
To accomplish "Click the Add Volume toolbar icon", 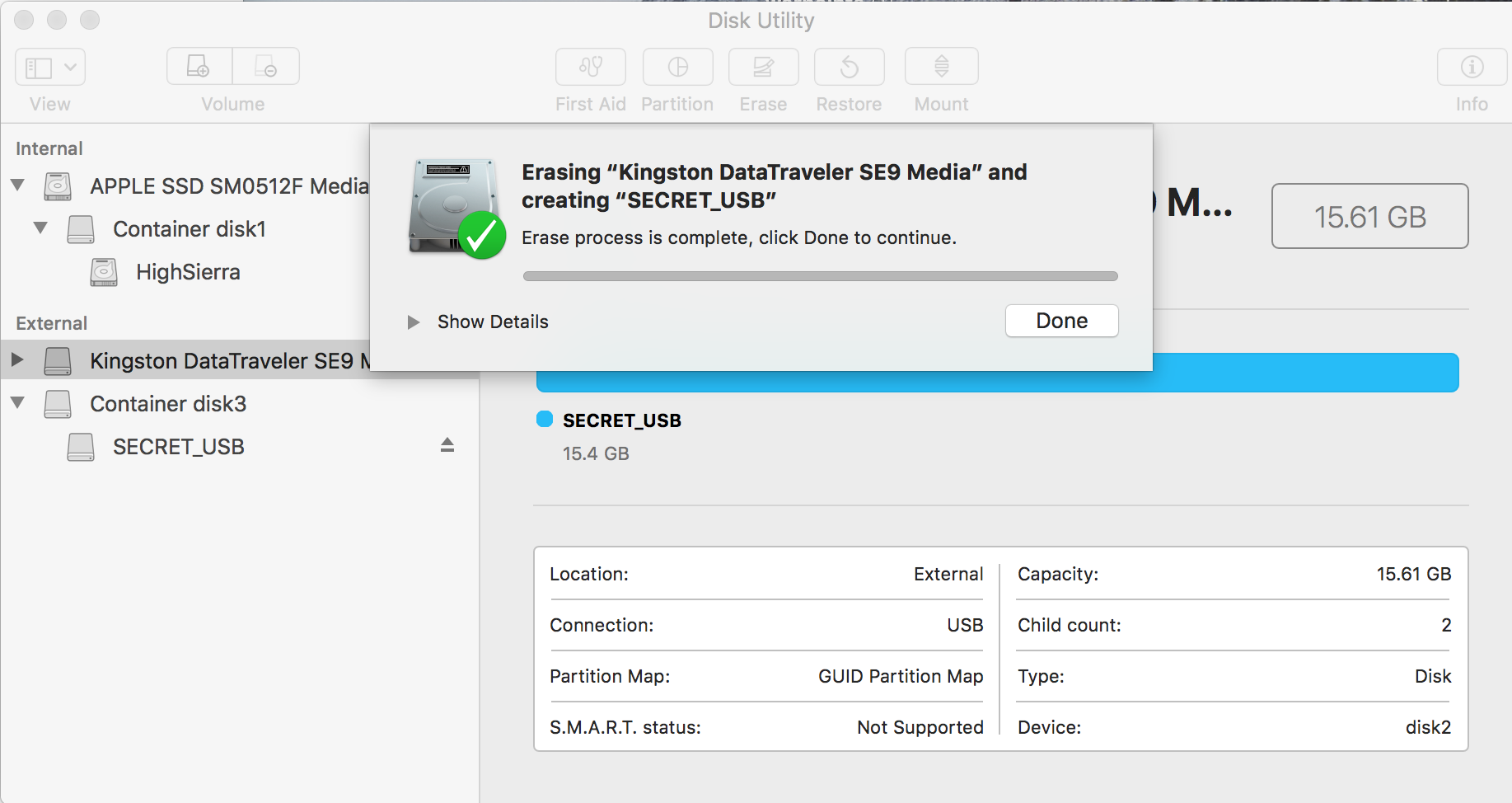I will (x=199, y=66).
